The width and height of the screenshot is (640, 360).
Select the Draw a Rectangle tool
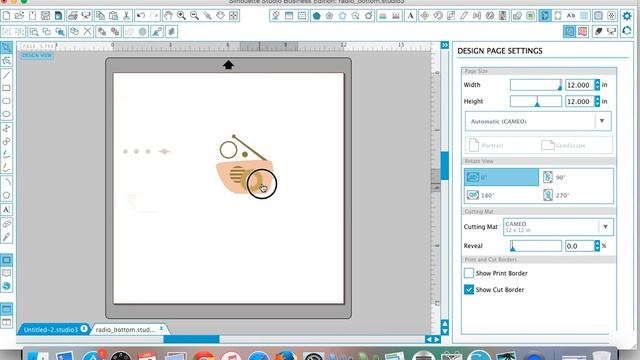point(7,88)
